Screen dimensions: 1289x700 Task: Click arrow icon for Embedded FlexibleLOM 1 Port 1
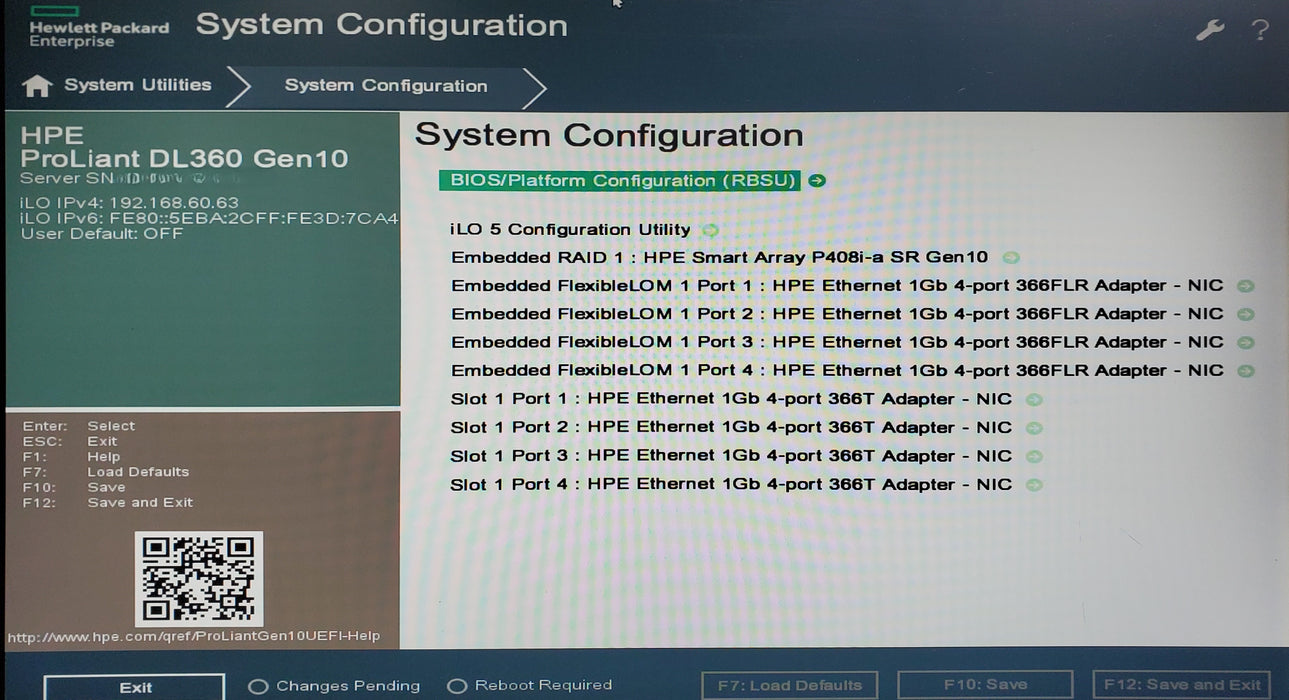(1245, 286)
